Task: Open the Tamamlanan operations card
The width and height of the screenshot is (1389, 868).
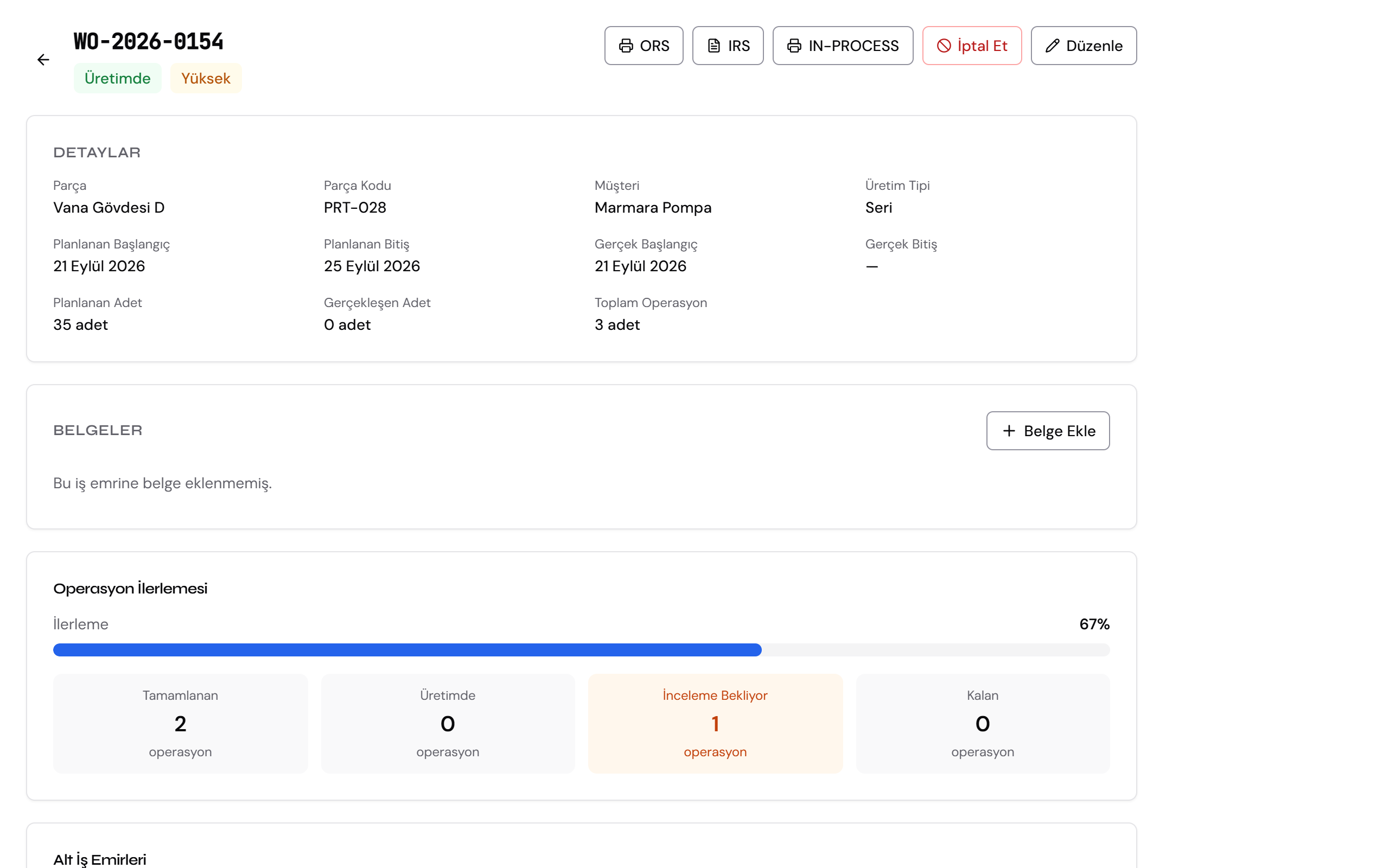Action: pyautogui.click(x=180, y=723)
